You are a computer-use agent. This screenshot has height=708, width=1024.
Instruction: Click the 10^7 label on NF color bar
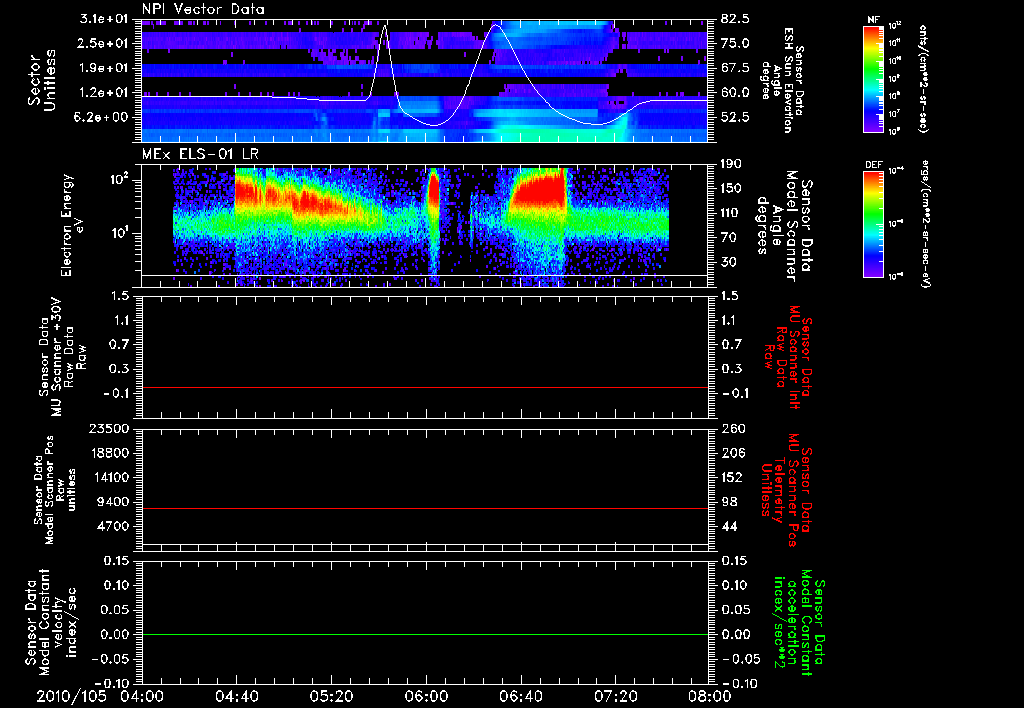coord(895,114)
